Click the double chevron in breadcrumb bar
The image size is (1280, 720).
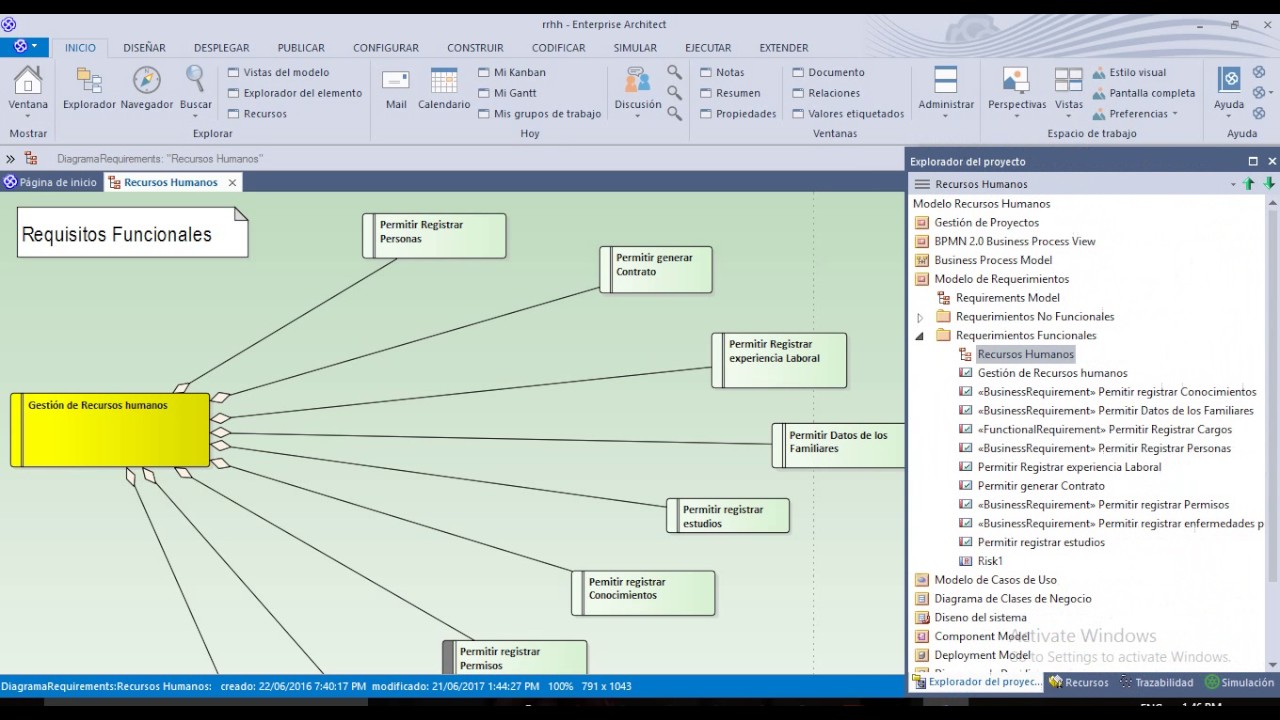pyautogui.click(x=10, y=158)
